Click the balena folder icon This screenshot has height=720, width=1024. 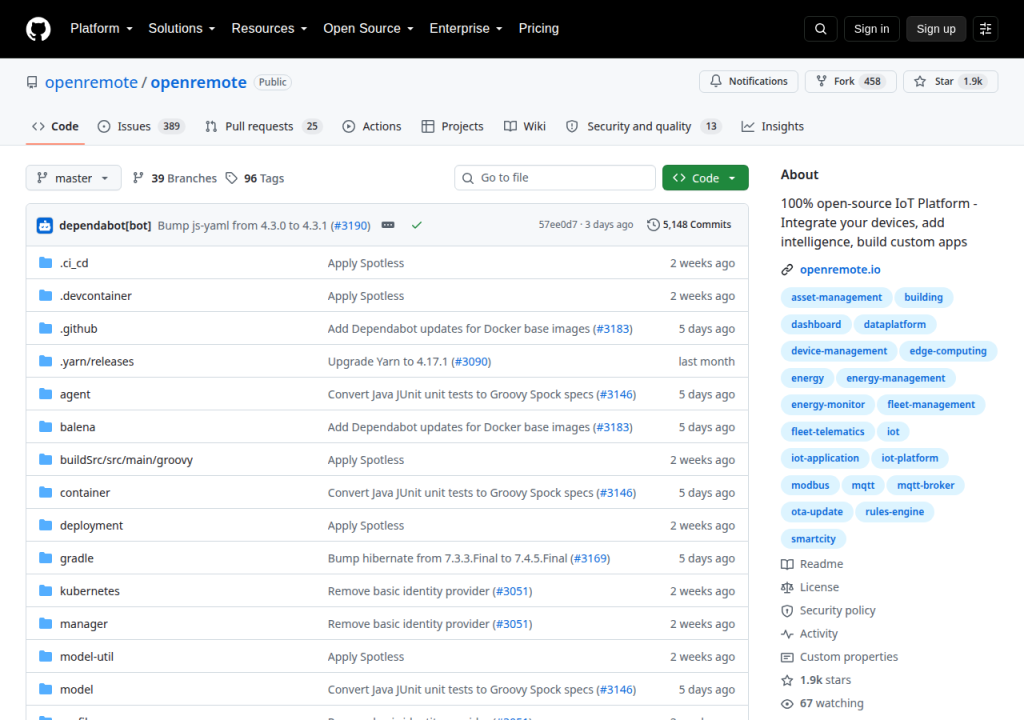coord(45,427)
